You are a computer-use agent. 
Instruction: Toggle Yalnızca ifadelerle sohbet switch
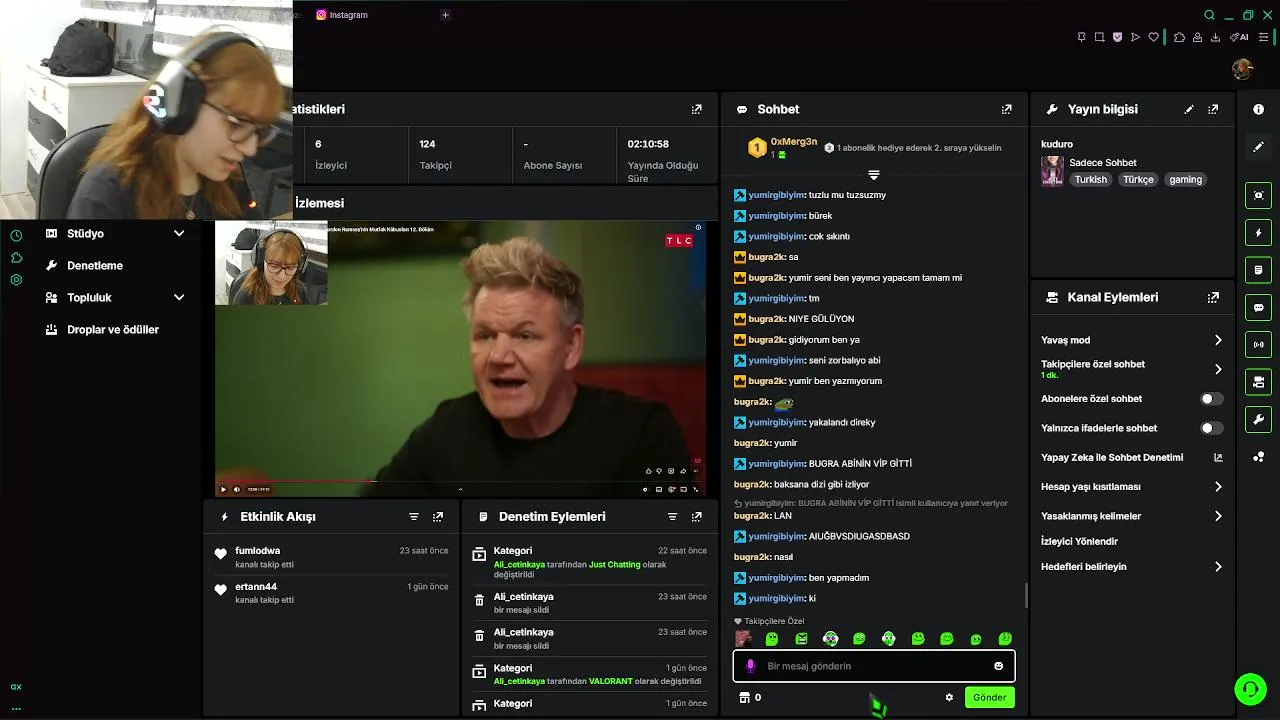pyautogui.click(x=1211, y=428)
